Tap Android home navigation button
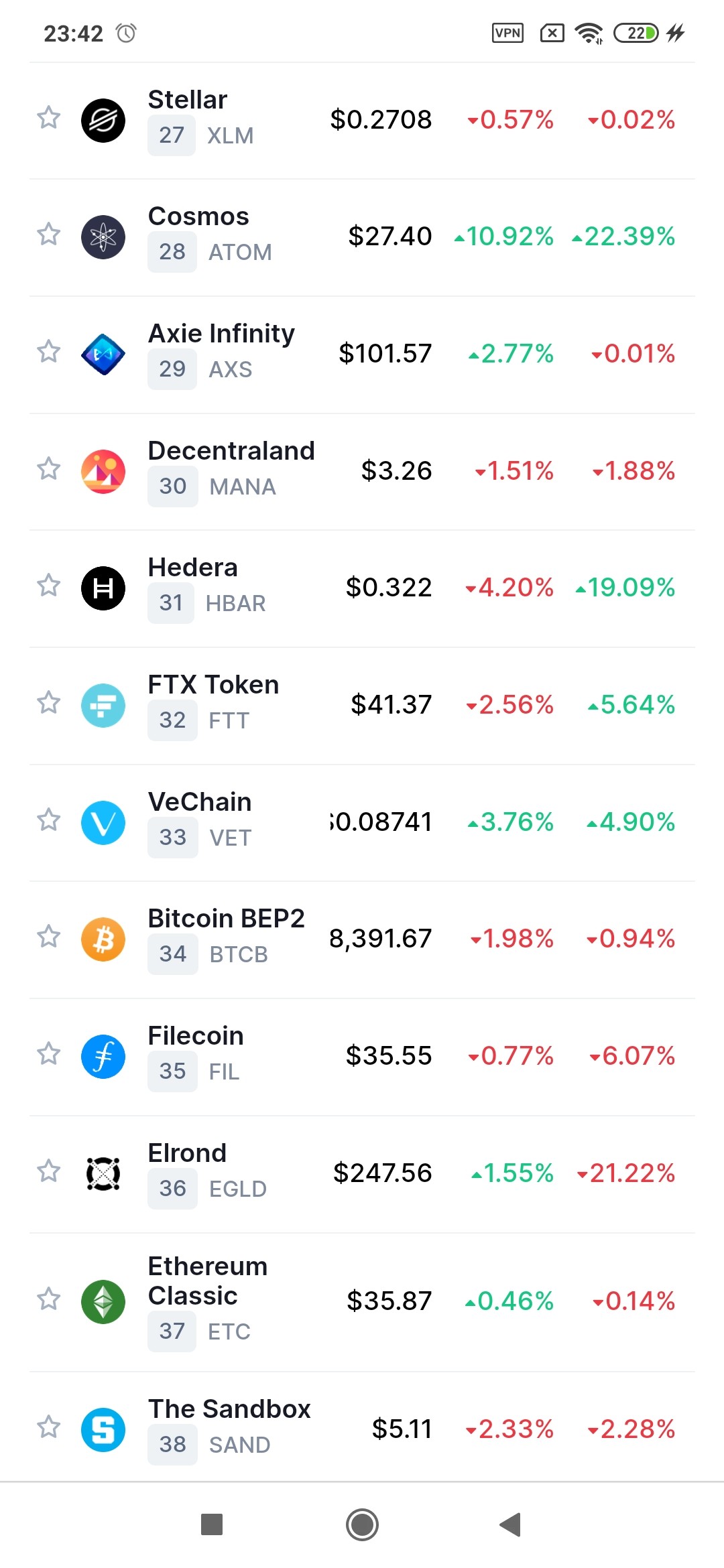This screenshot has width=724, height=1568. 362,1524
